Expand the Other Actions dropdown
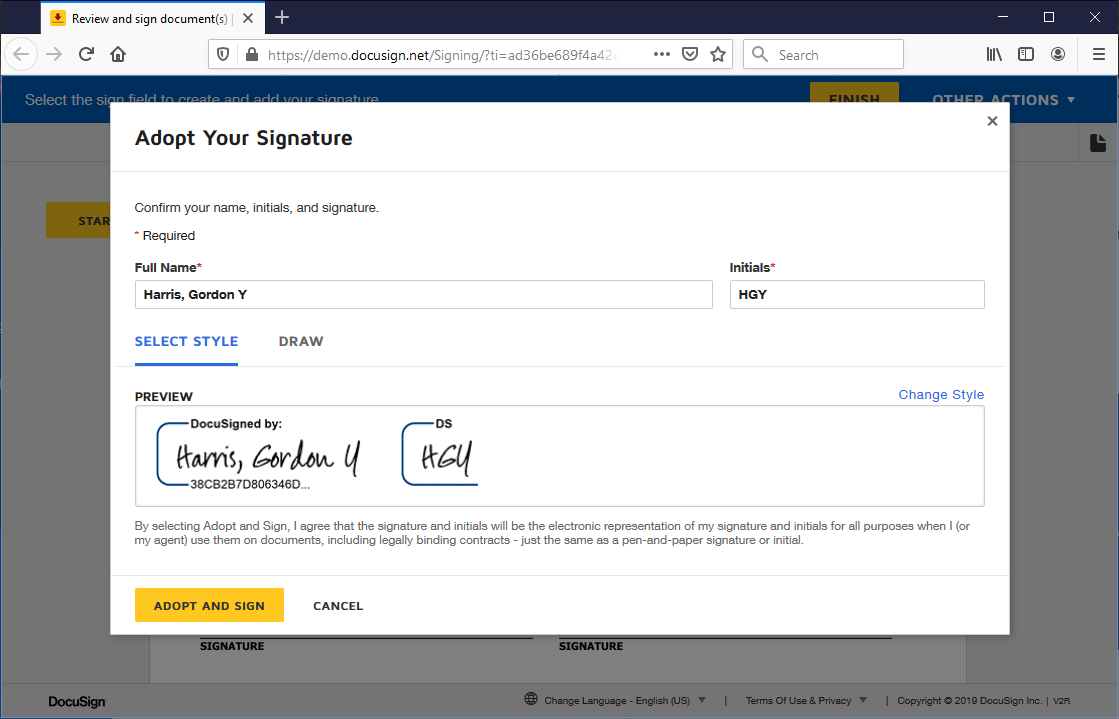Viewport: 1119px width, 719px height. pyautogui.click(x=1003, y=100)
